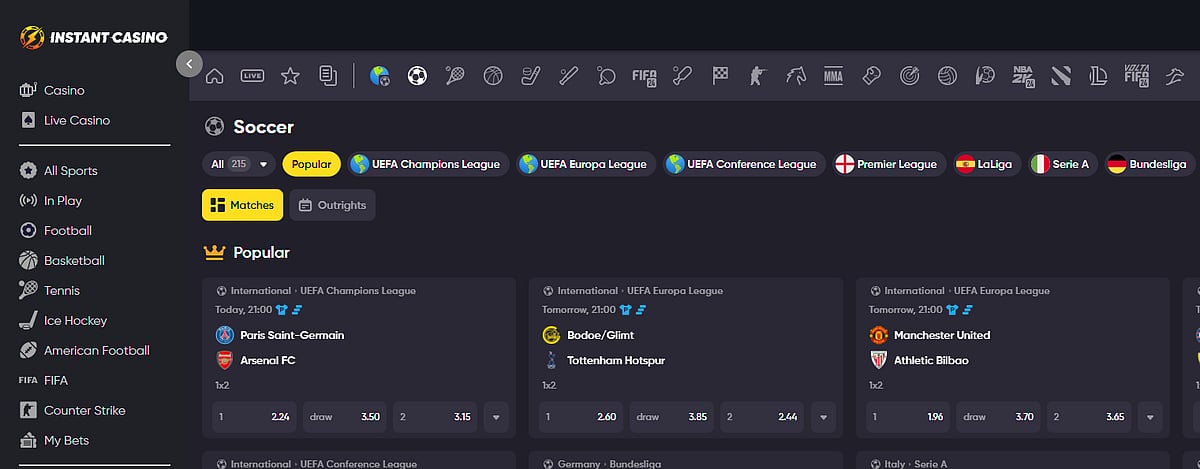Open the Home icon in sports bar
The width and height of the screenshot is (1200, 469).
pos(214,75)
